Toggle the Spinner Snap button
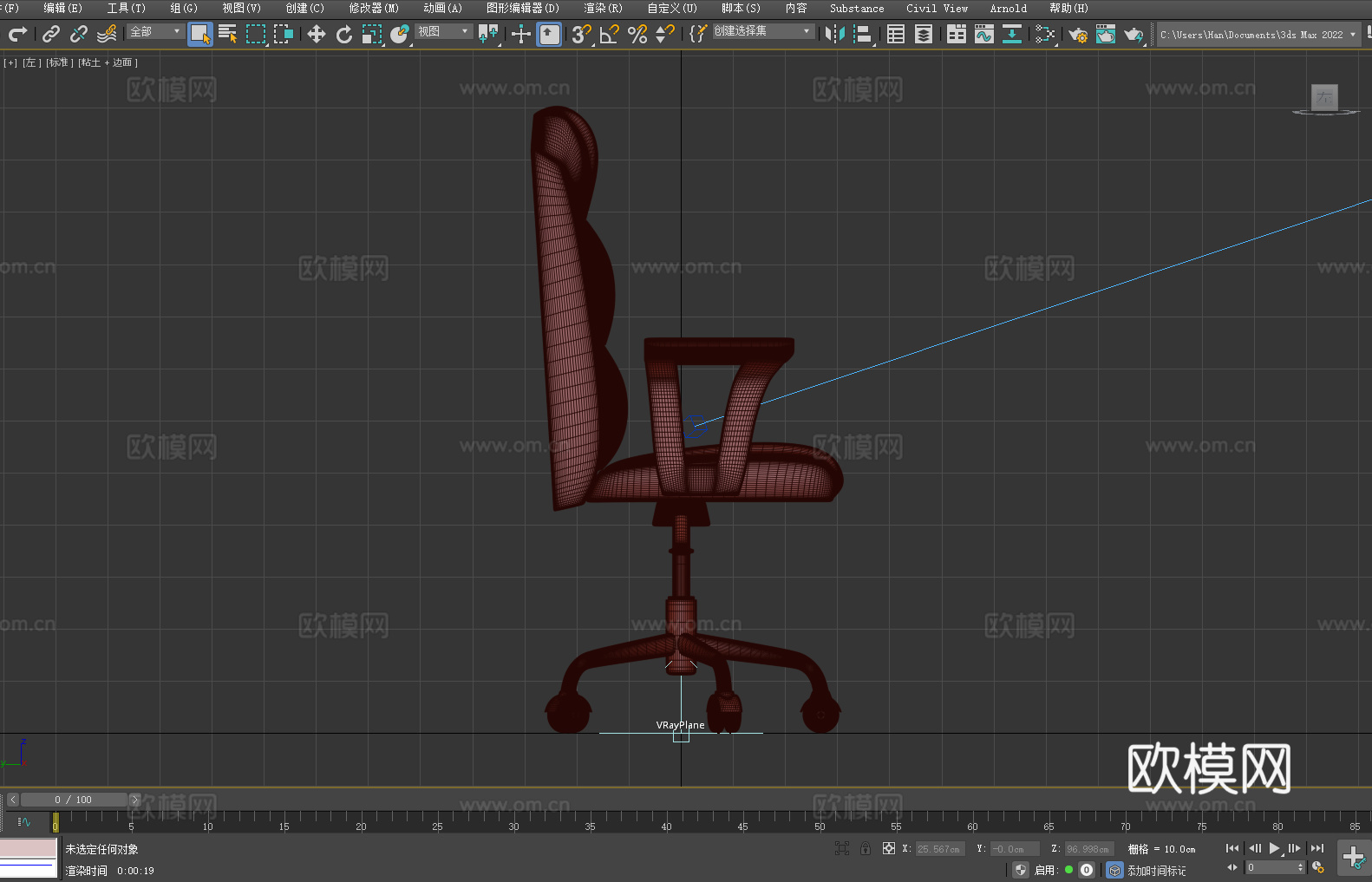The width and height of the screenshot is (1372, 882). (665, 34)
